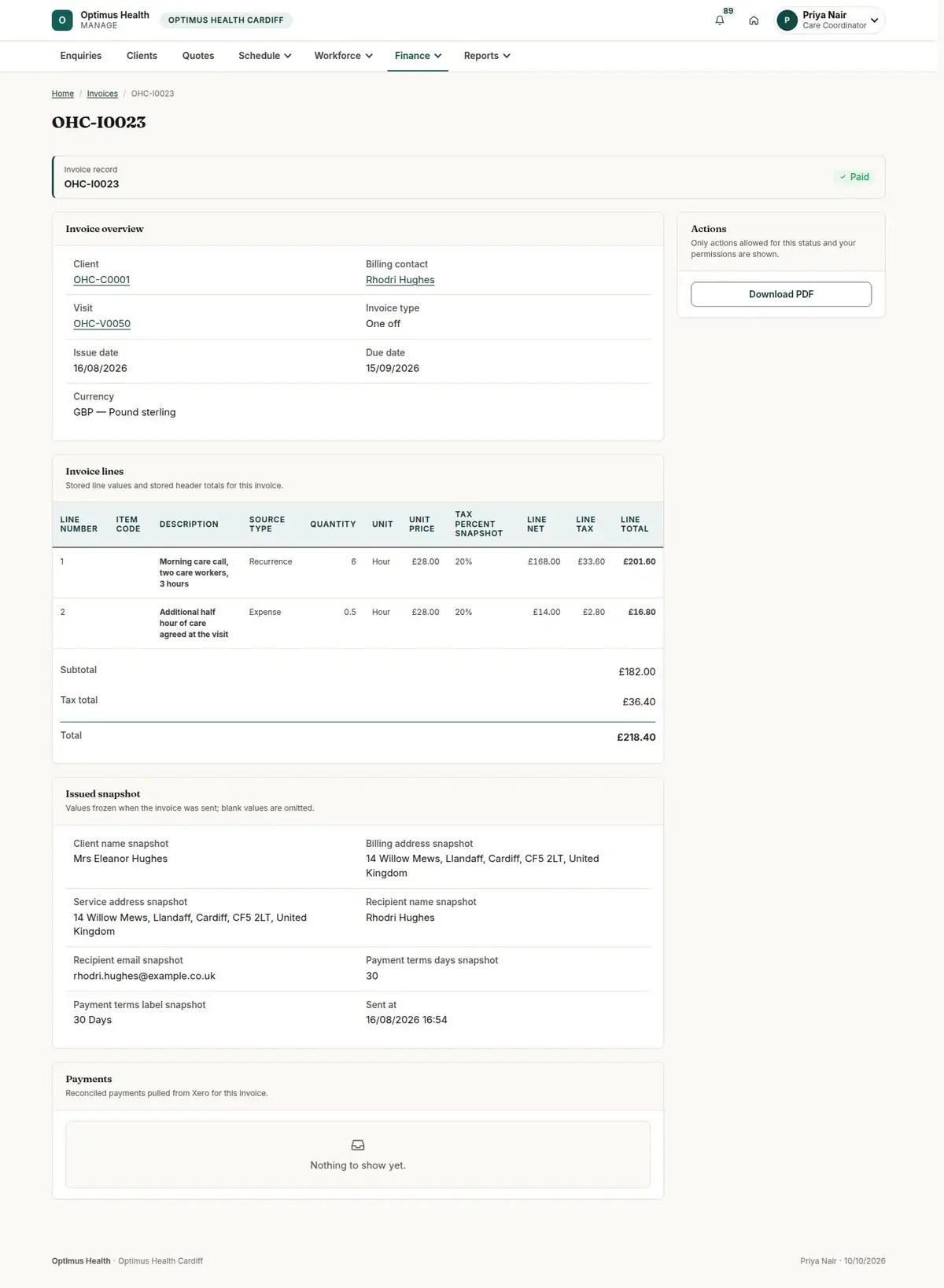Switch to the Quotes section

pos(198,56)
